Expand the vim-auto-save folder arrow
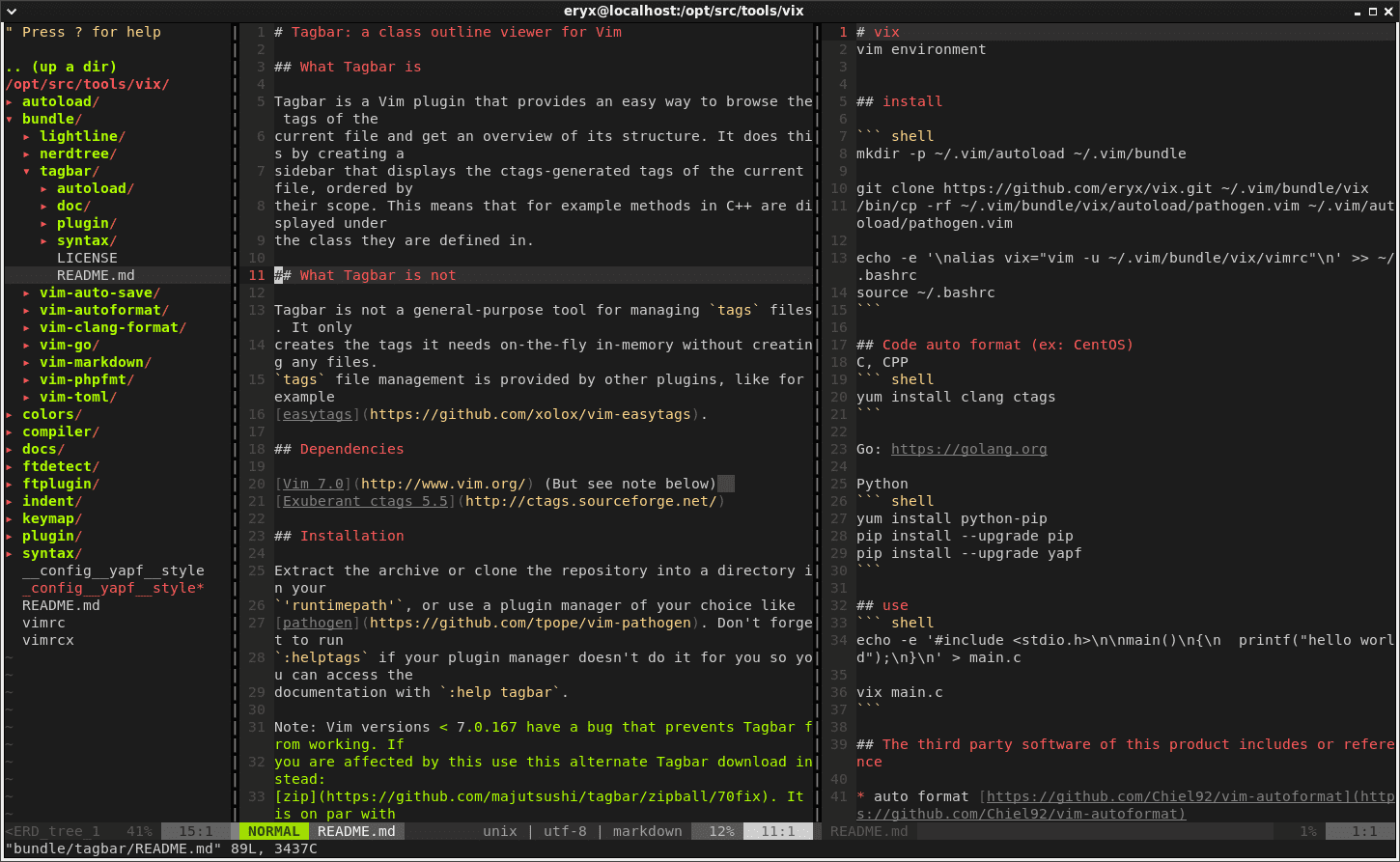 click(x=27, y=292)
